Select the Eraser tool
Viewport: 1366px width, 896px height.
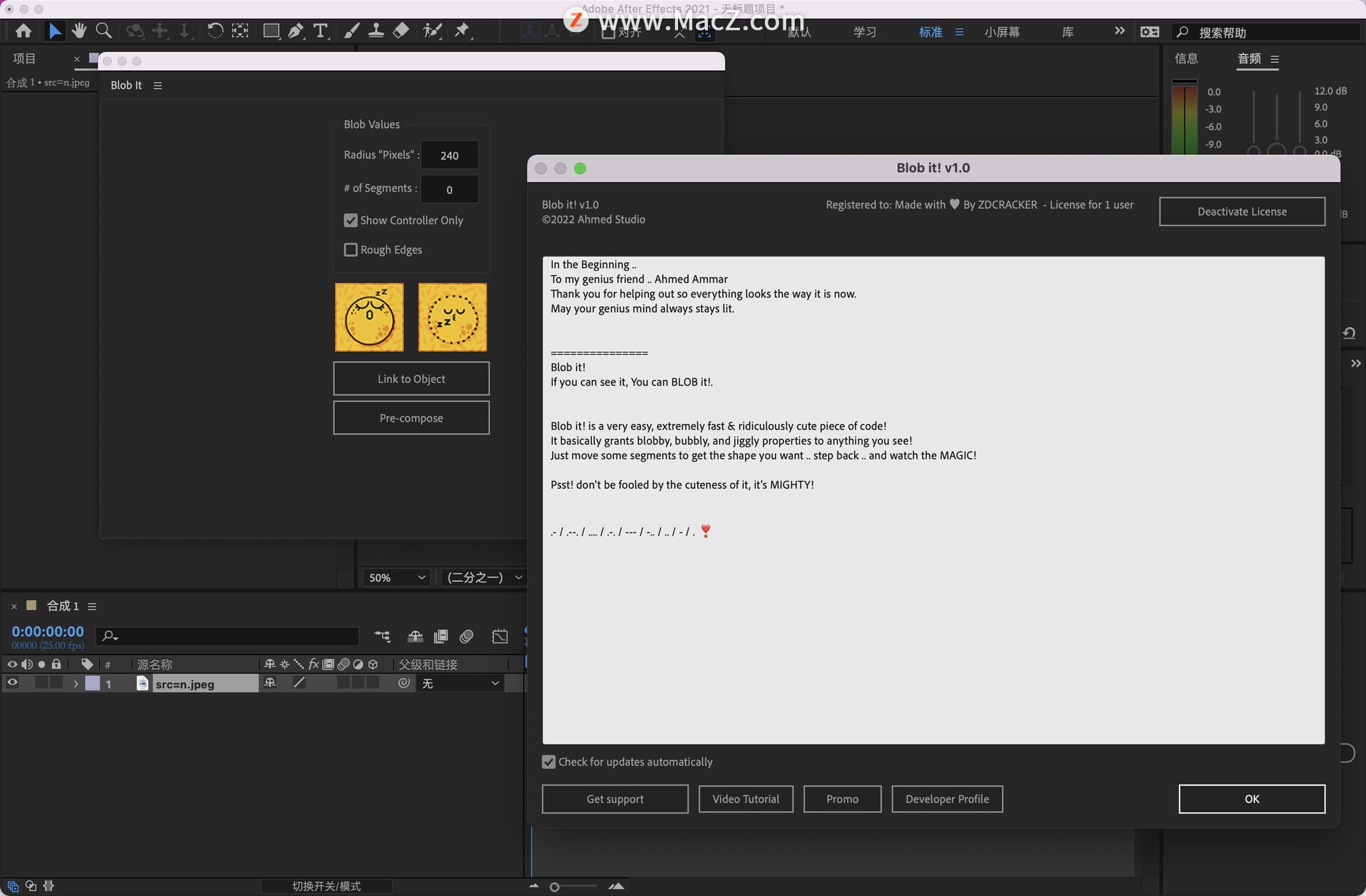401,31
